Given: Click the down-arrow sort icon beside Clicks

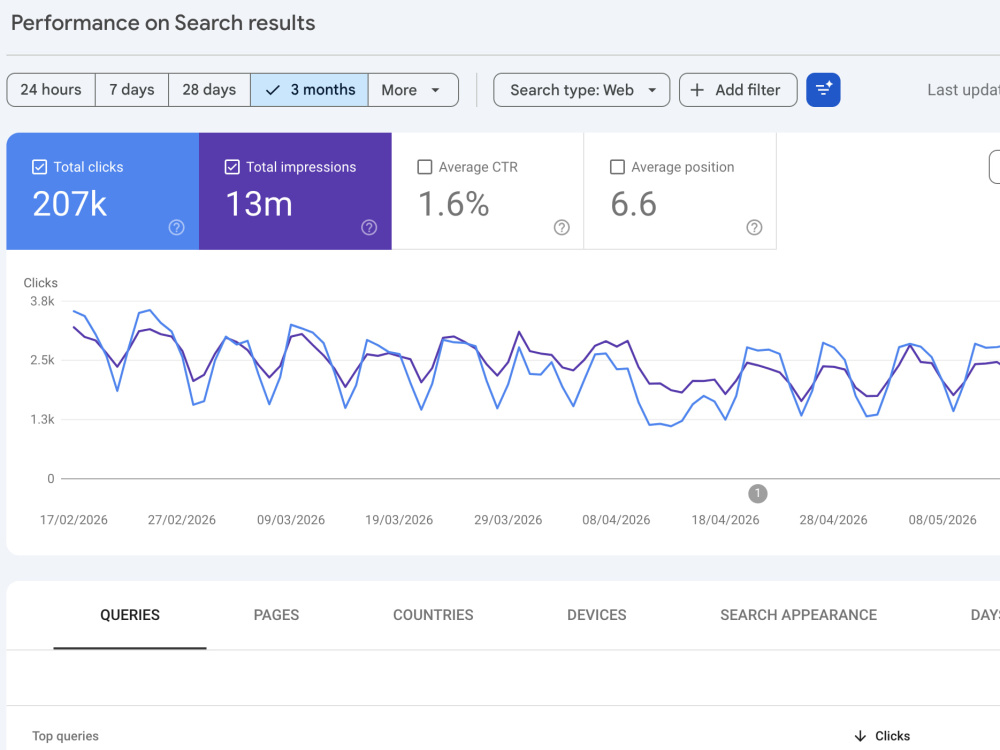Looking at the screenshot, I should (x=860, y=736).
